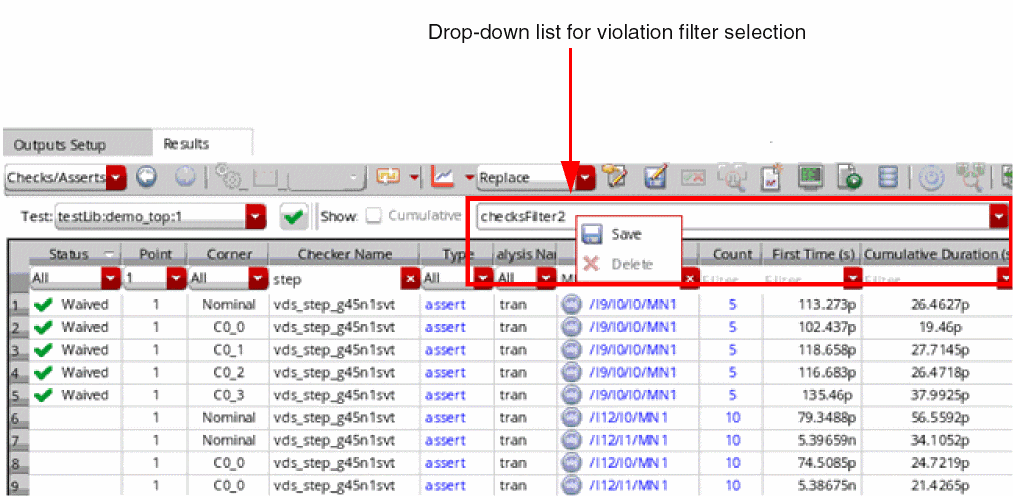This screenshot has height=496, width=1013.
Task: Click assert link in row 1
Action: click(x=445, y=304)
